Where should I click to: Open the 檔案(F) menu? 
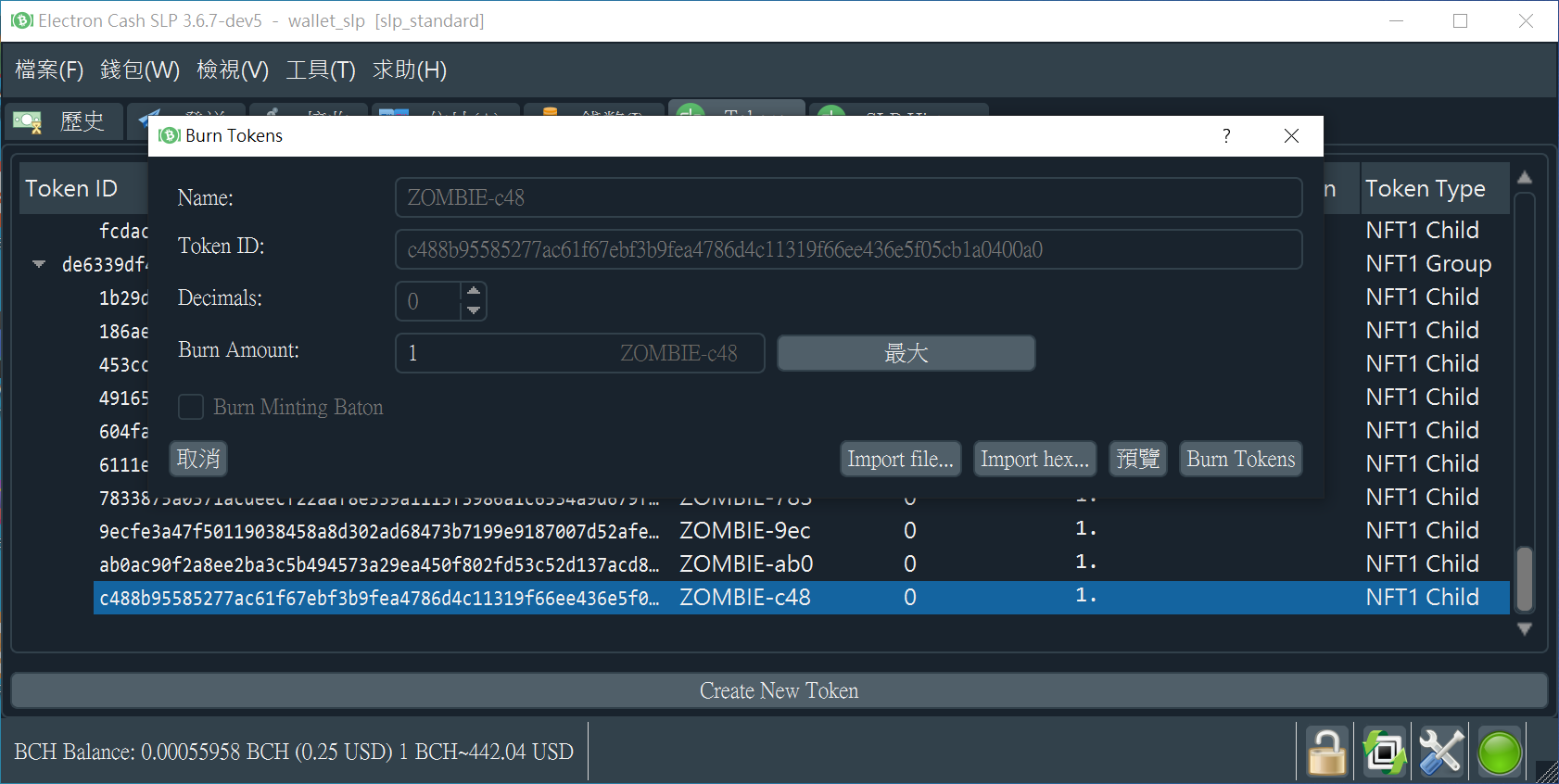click(49, 70)
